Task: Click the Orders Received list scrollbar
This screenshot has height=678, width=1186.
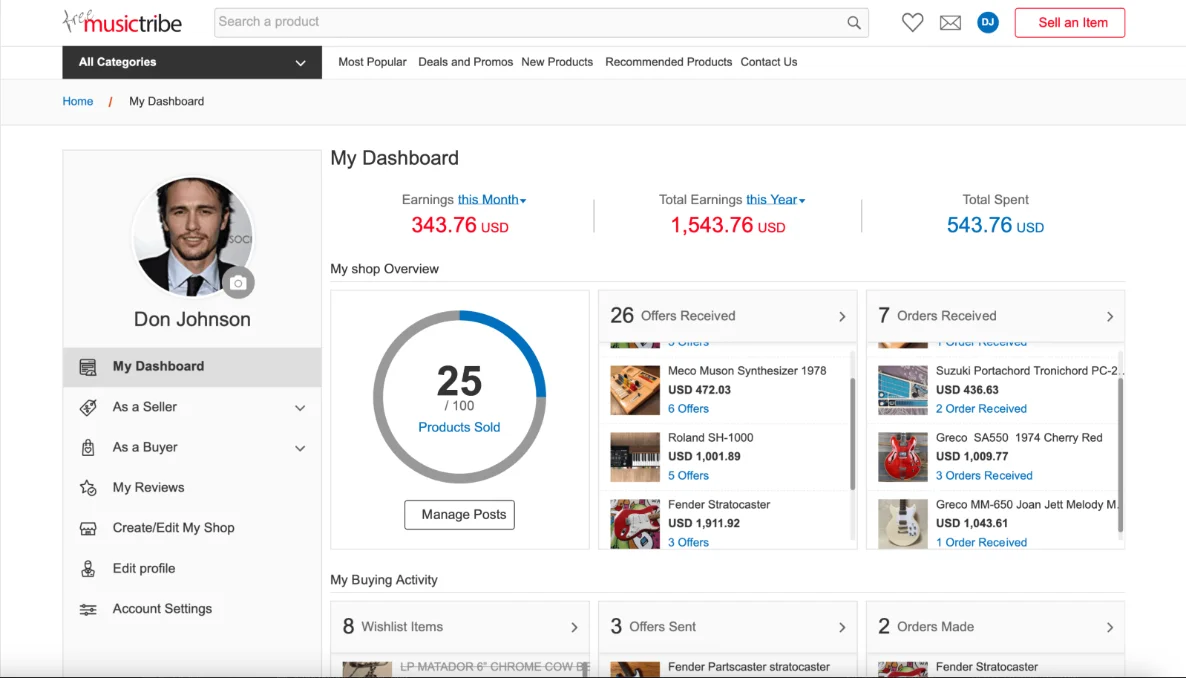Action: (x=1120, y=454)
